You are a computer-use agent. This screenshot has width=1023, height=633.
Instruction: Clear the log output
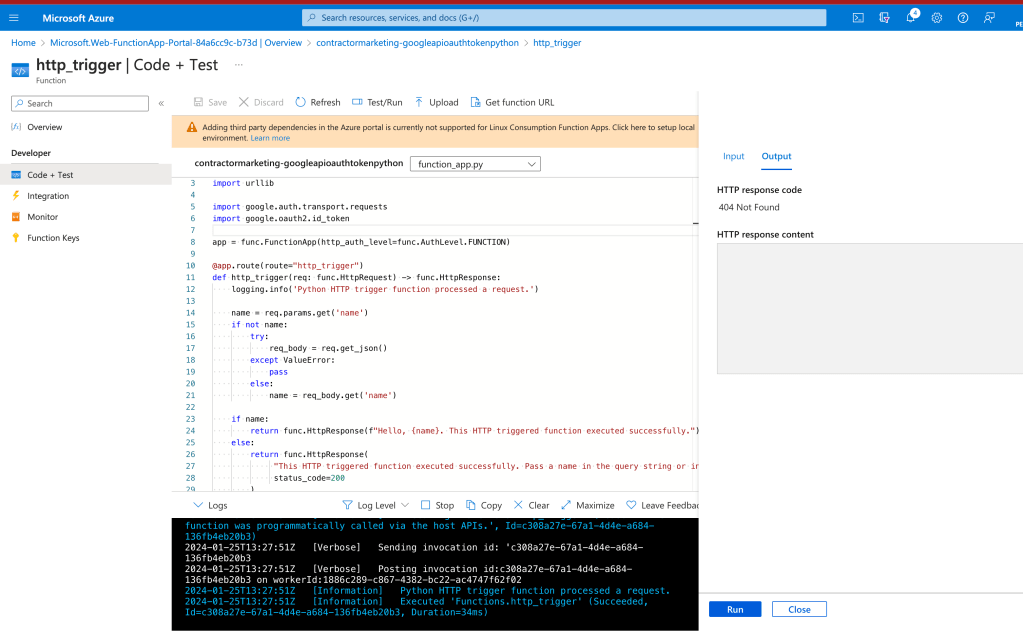coord(531,505)
